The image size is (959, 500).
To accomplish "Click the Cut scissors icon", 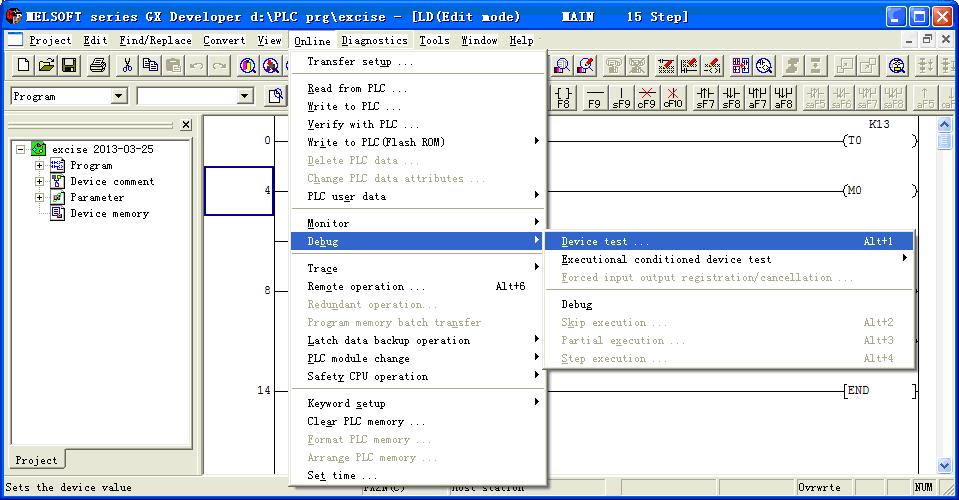I will click(x=128, y=66).
